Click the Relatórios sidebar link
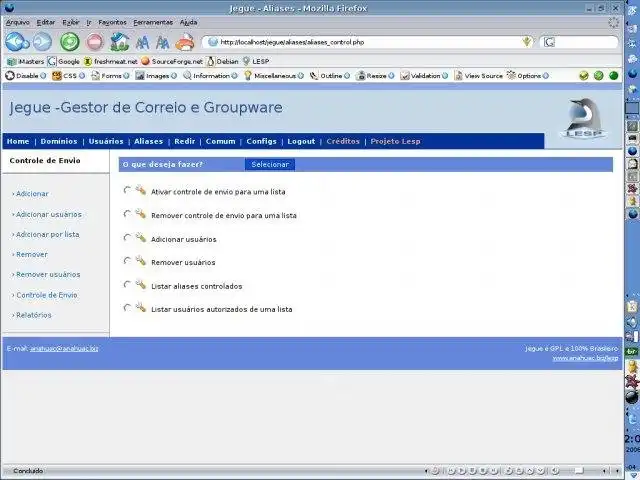Screen dimensions: 640x480 pyautogui.click(x=33, y=315)
